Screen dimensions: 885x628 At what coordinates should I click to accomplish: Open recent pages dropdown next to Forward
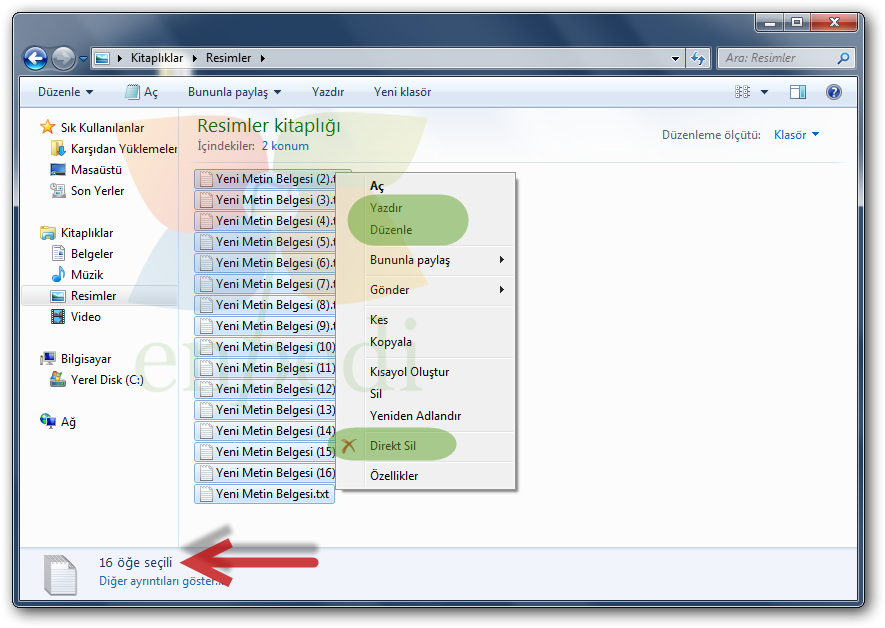tap(83, 59)
